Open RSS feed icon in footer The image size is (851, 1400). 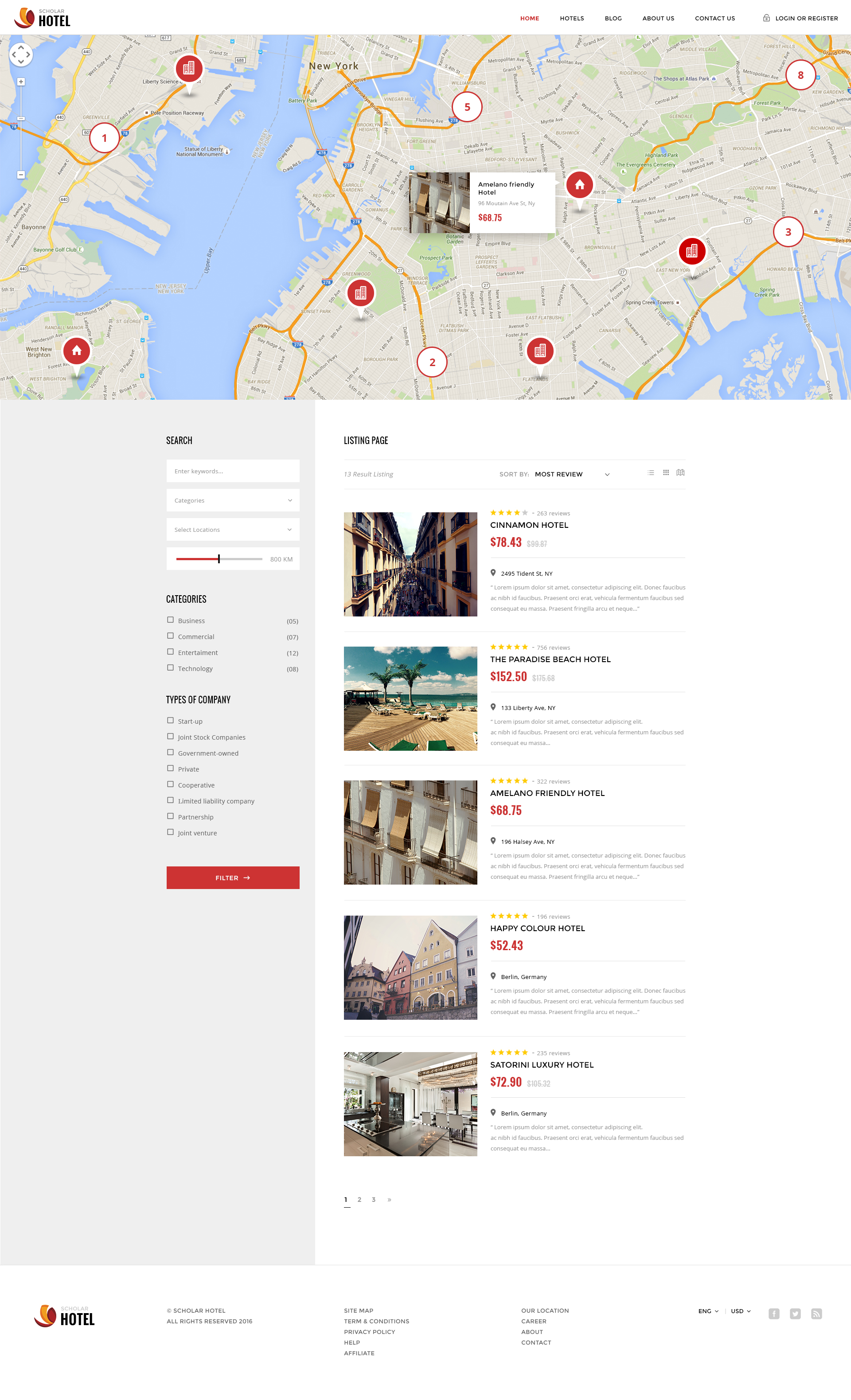[816, 1314]
